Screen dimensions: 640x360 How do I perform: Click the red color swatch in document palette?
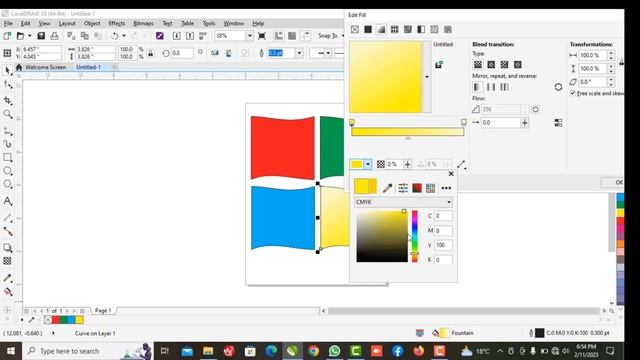[x=56, y=320]
